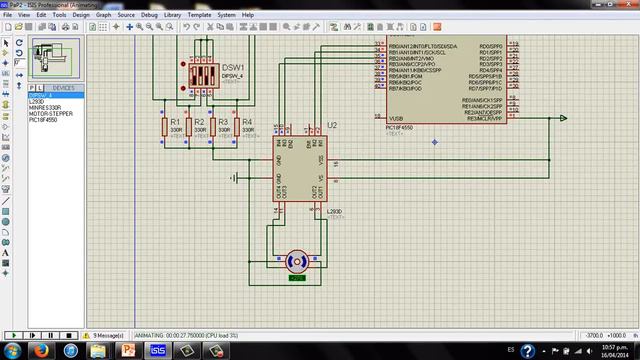Select the 2D Graphics Circle tool

tap(6, 222)
